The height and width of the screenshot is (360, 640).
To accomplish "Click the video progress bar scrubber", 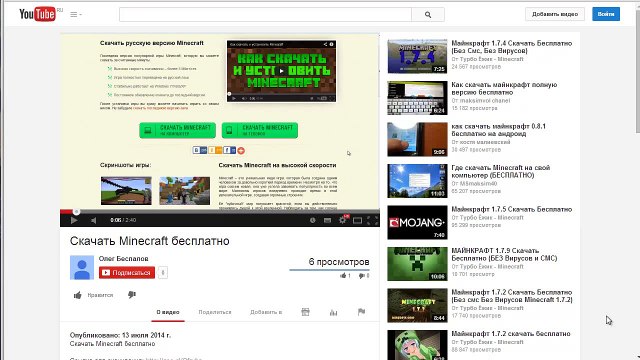I will pyautogui.click(x=76, y=211).
